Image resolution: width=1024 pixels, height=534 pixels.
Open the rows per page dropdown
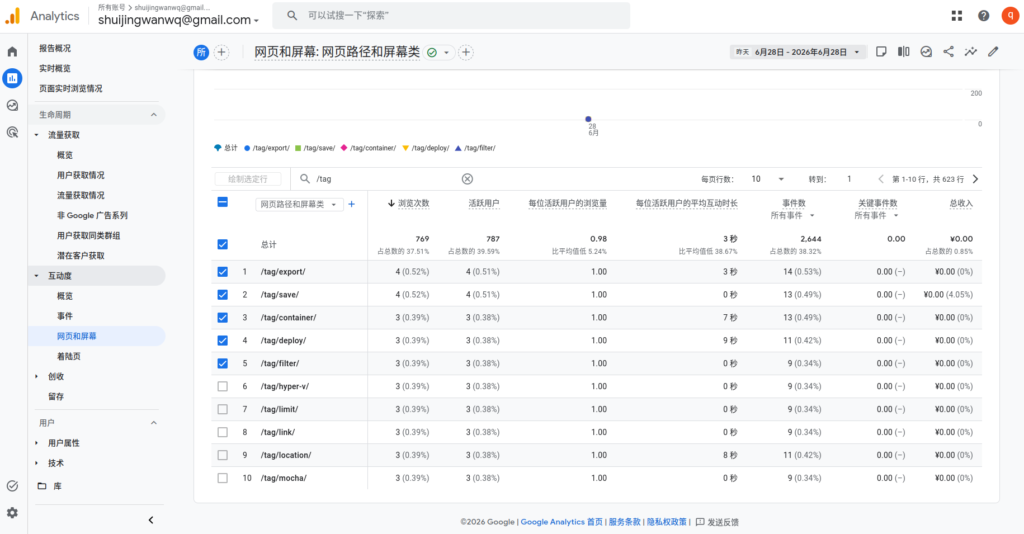767,179
